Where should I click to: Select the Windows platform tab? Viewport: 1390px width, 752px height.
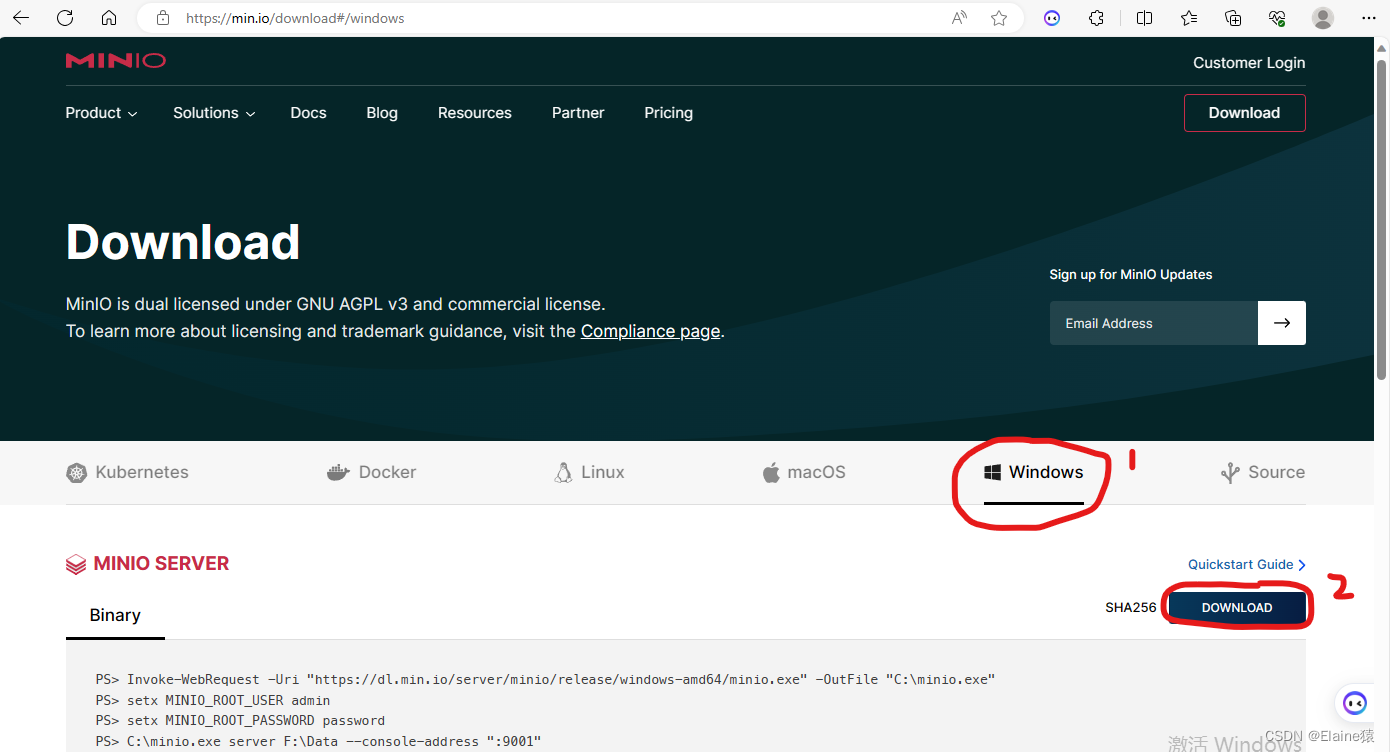click(1034, 472)
